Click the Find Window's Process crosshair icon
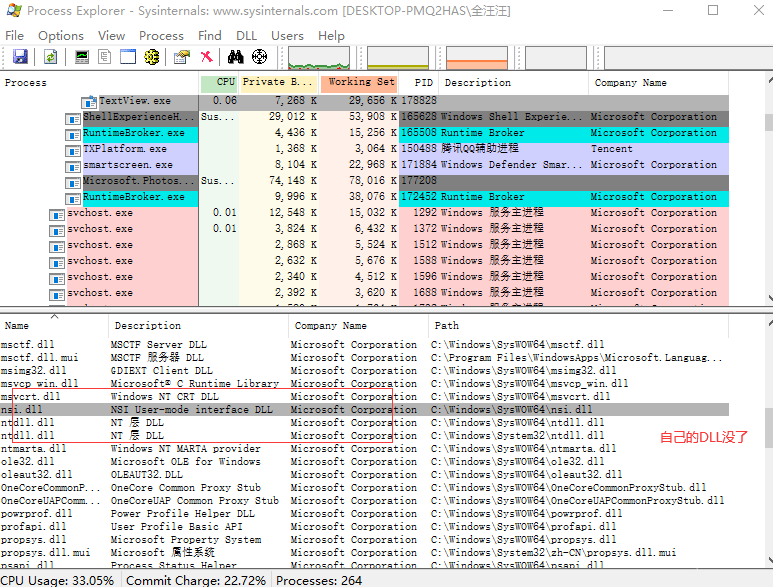This screenshot has height=587, width=773. coord(259,57)
